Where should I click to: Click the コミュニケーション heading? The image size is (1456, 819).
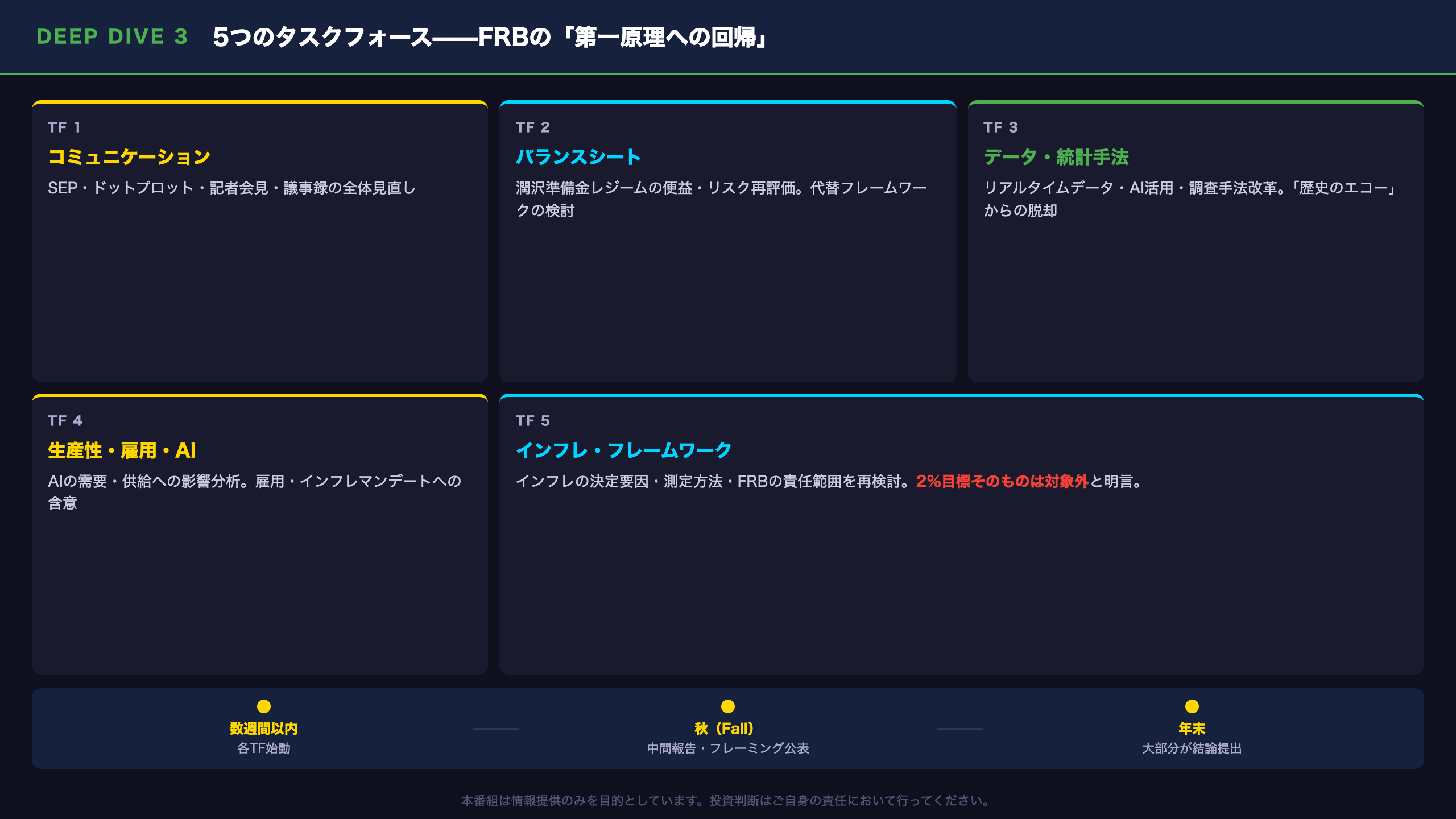click(129, 157)
